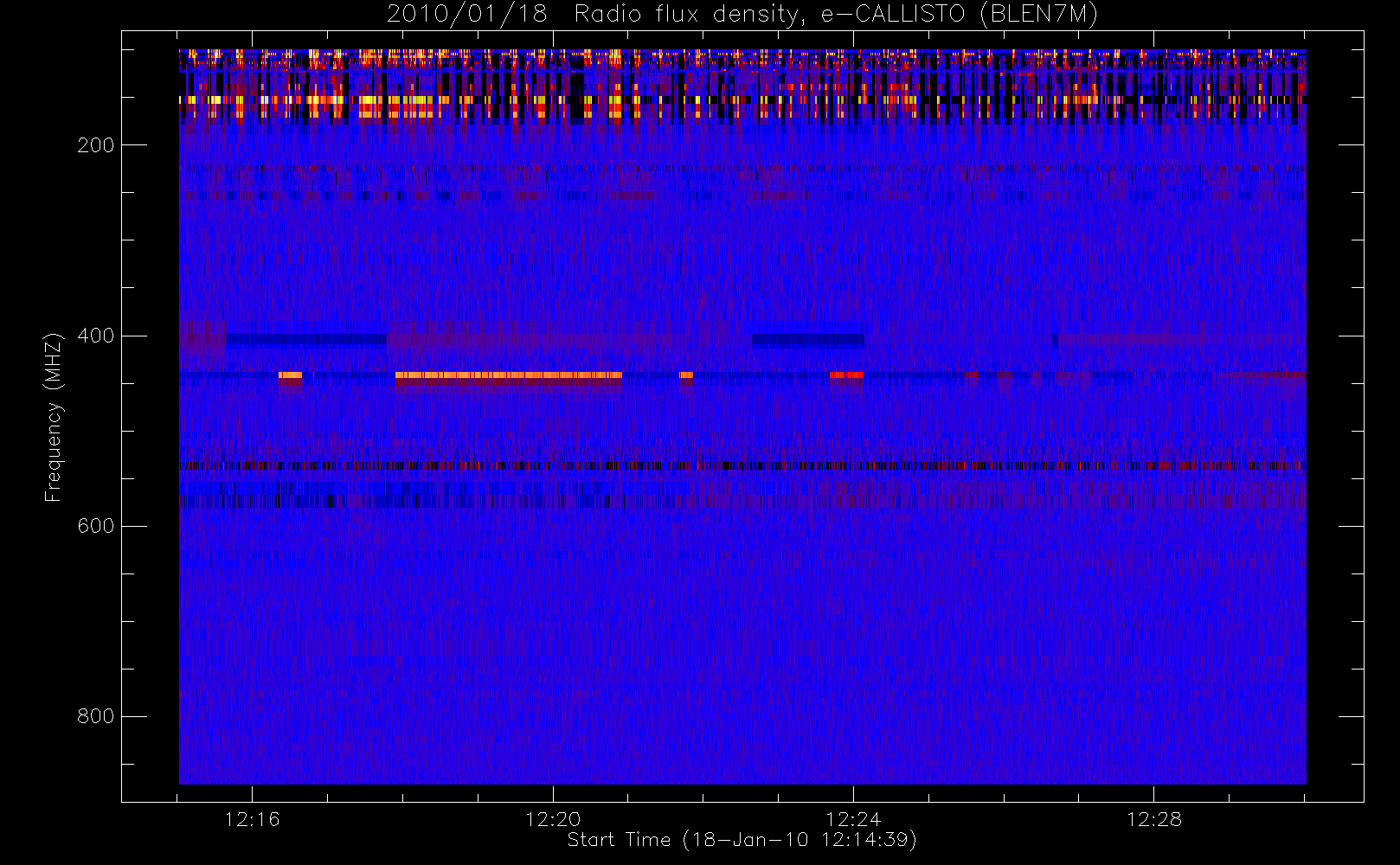This screenshot has height=865, width=1400.
Task: Click the 12:16 time tick label
Action: click(253, 819)
